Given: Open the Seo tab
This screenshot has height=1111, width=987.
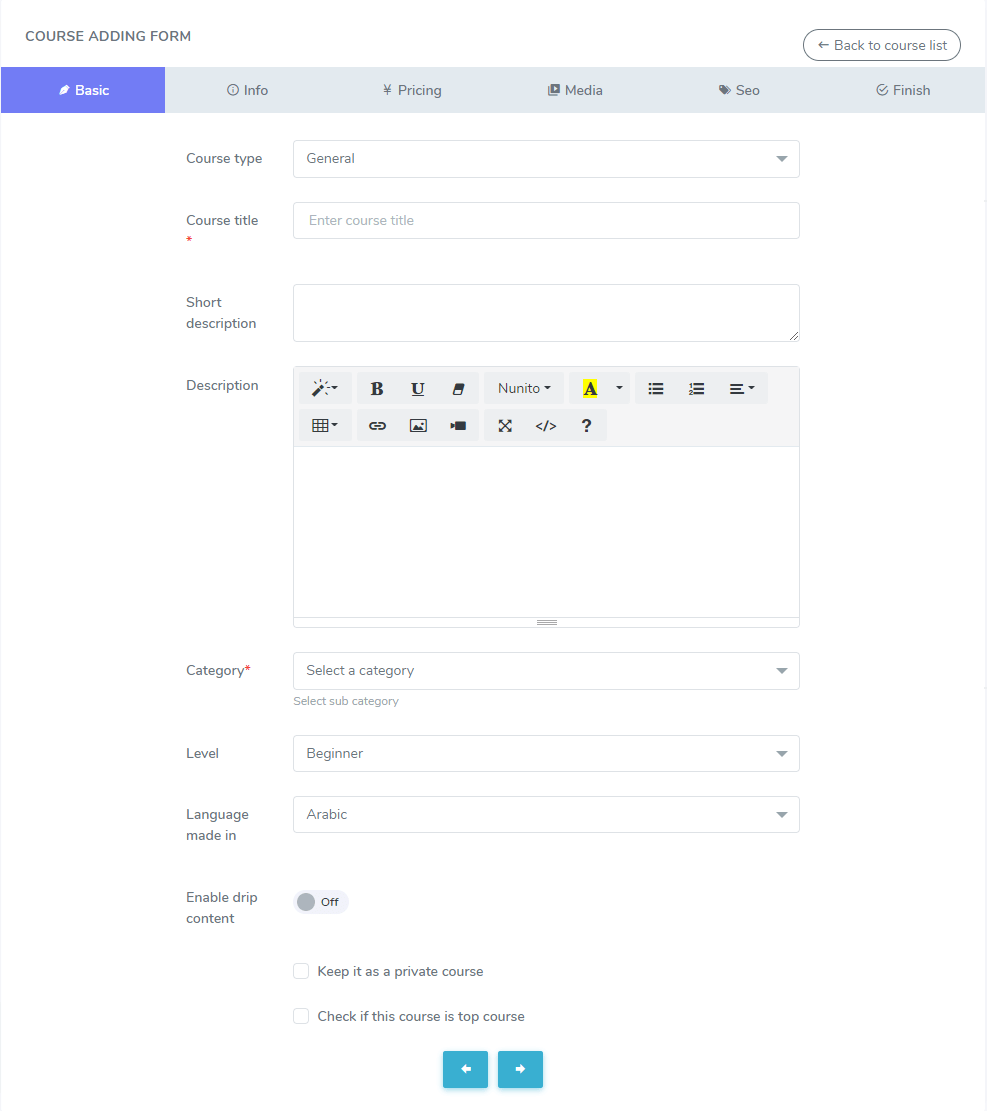Looking at the screenshot, I should (x=738, y=90).
